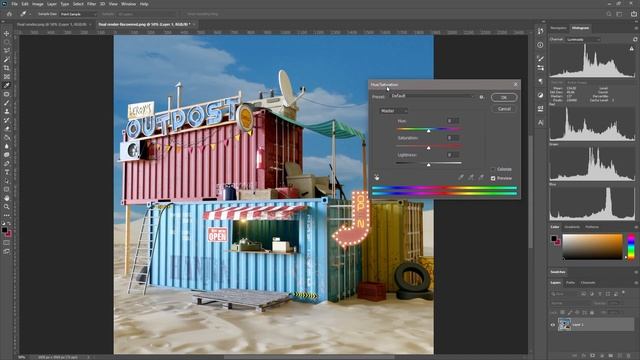Click the delete layer trash icon
The width and height of the screenshot is (640, 360).
629,356
